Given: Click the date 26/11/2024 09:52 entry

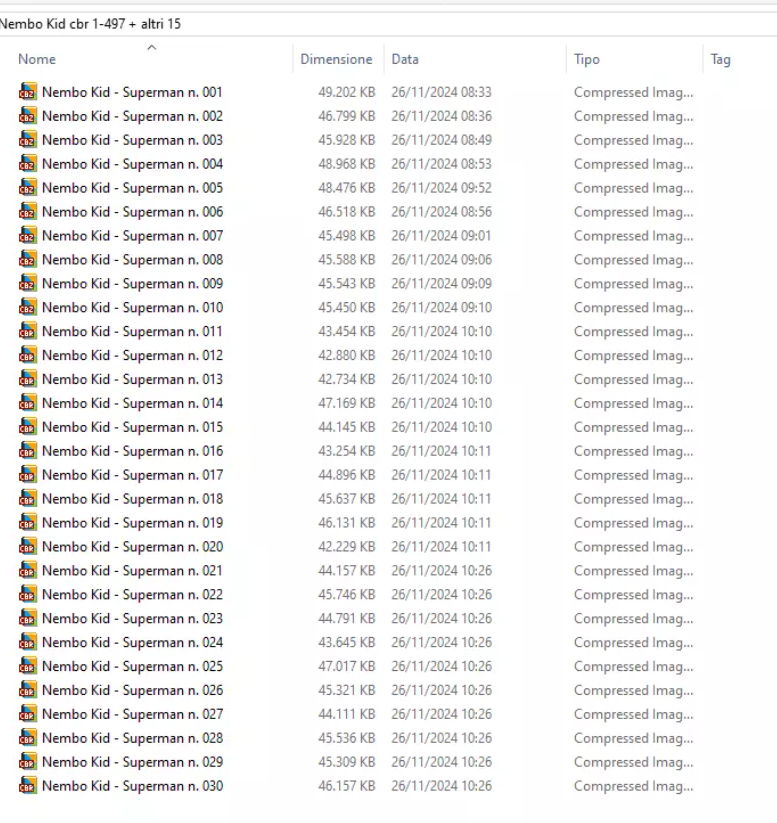Looking at the screenshot, I should pos(441,188).
